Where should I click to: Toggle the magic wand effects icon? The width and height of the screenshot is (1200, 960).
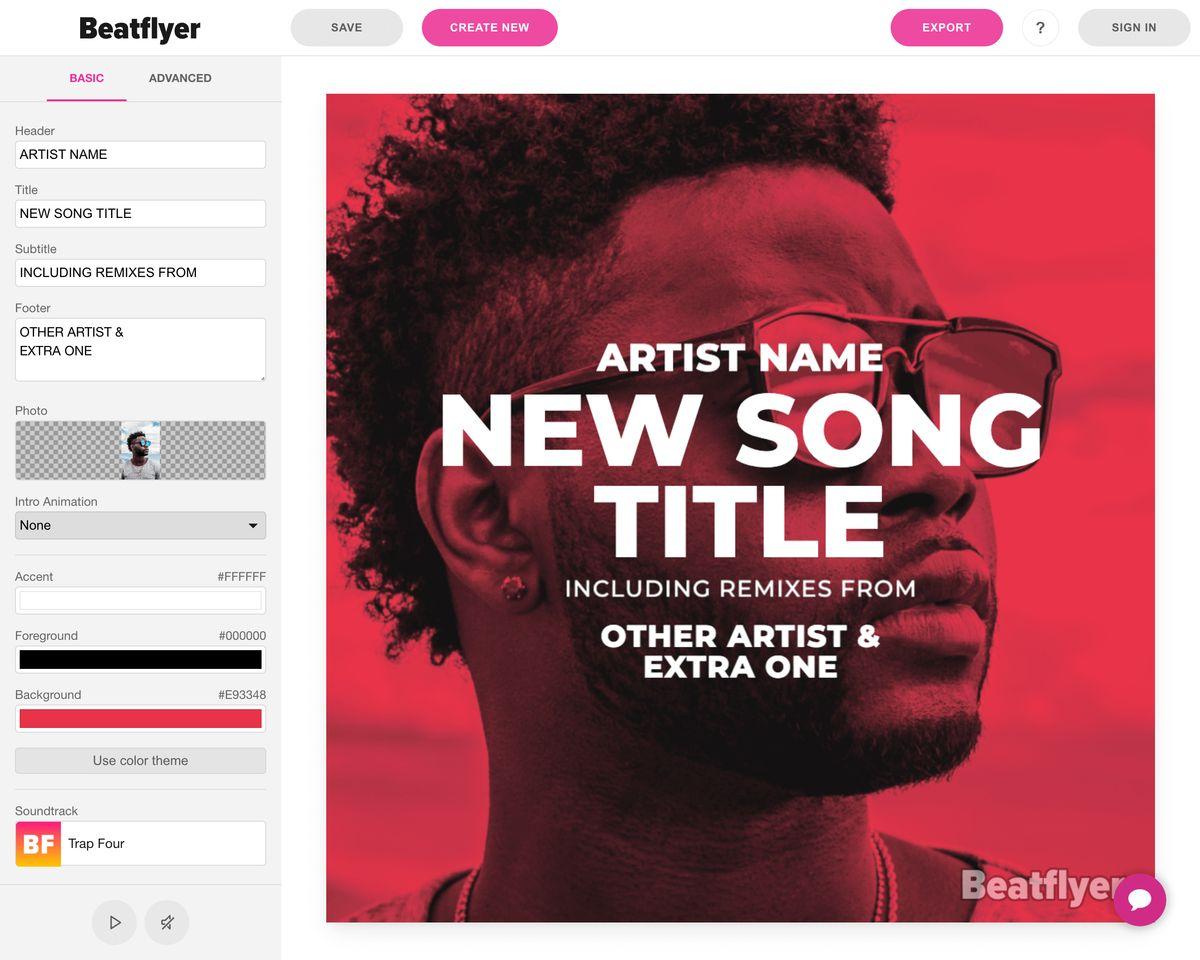[167, 922]
